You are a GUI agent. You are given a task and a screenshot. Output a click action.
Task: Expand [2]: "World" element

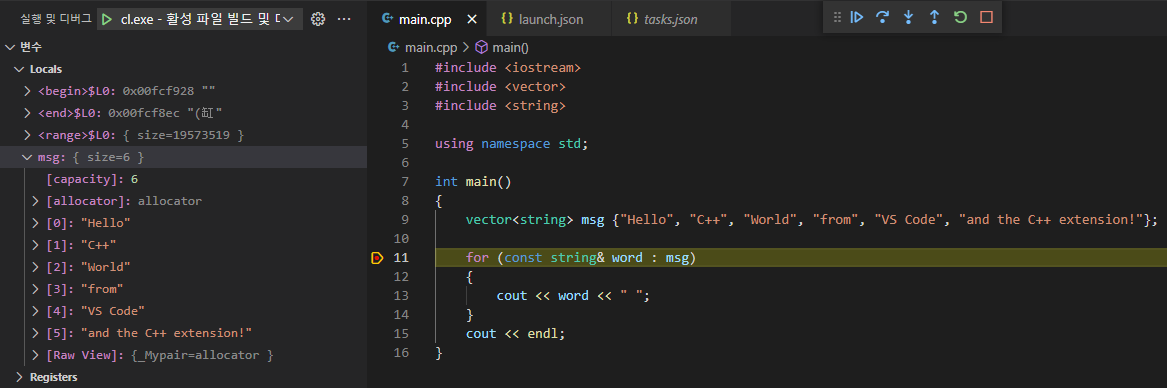36,267
